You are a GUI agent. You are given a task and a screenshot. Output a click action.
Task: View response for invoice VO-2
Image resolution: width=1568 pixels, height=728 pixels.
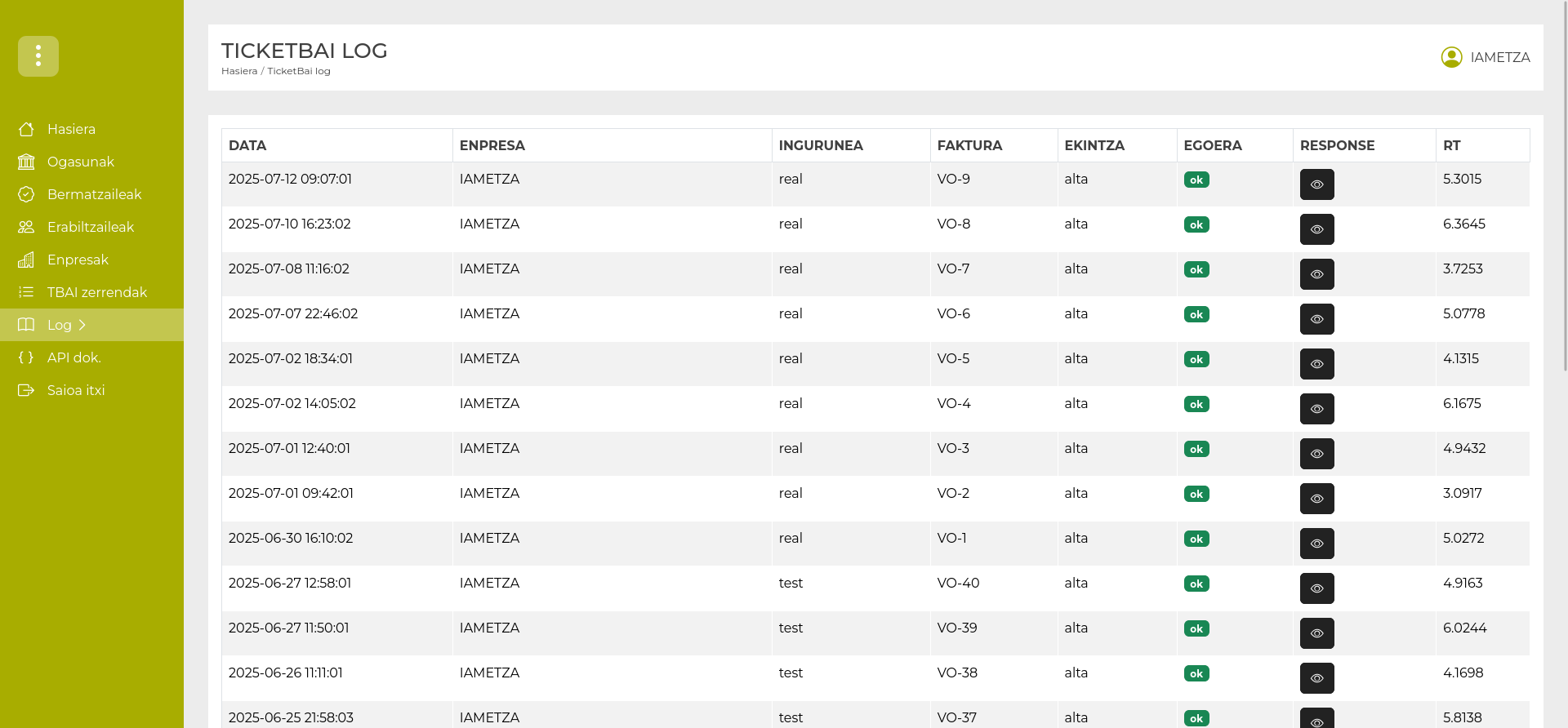[x=1316, y=499]
